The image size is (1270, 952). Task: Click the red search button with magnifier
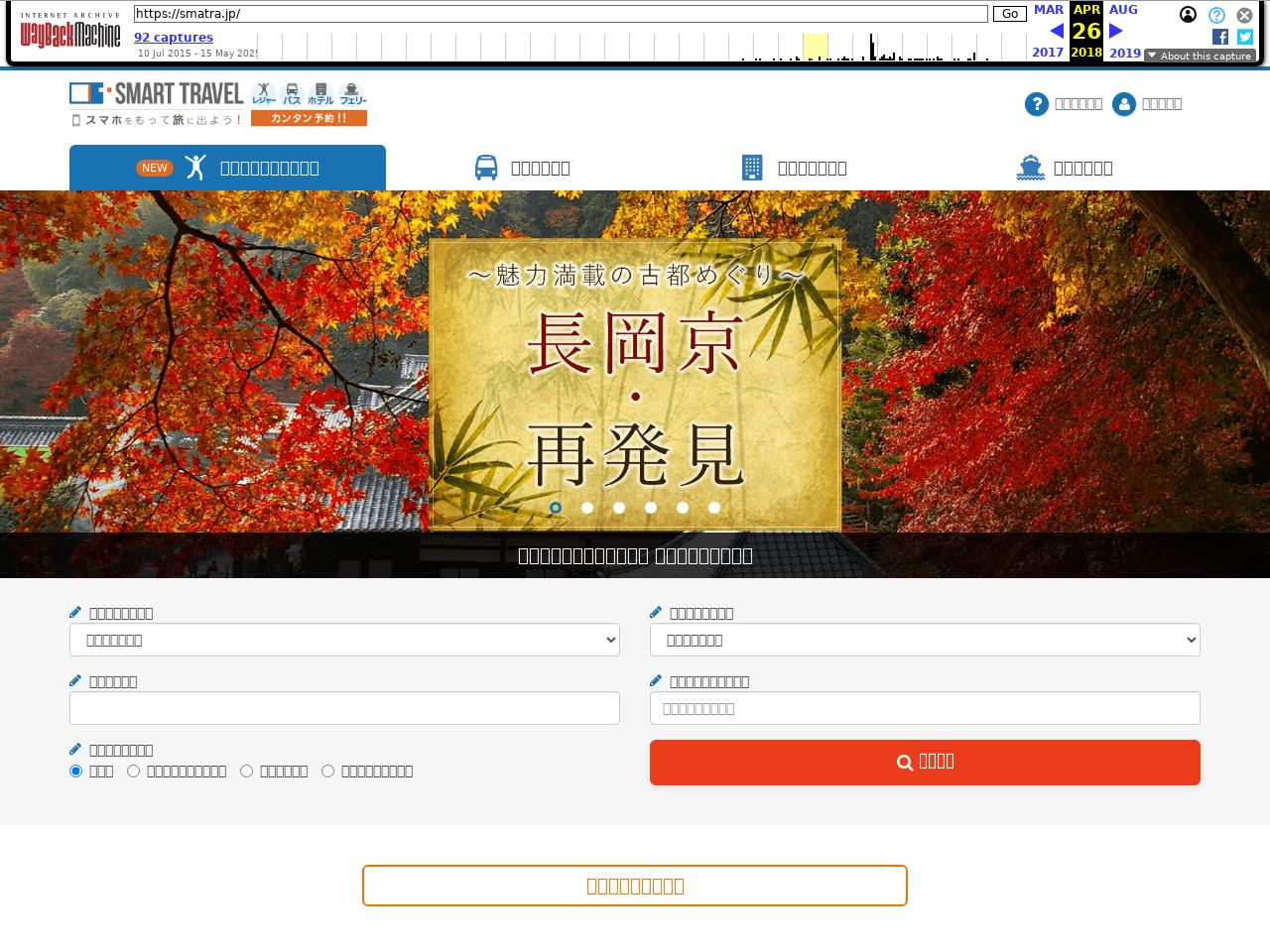coord(925,763)
